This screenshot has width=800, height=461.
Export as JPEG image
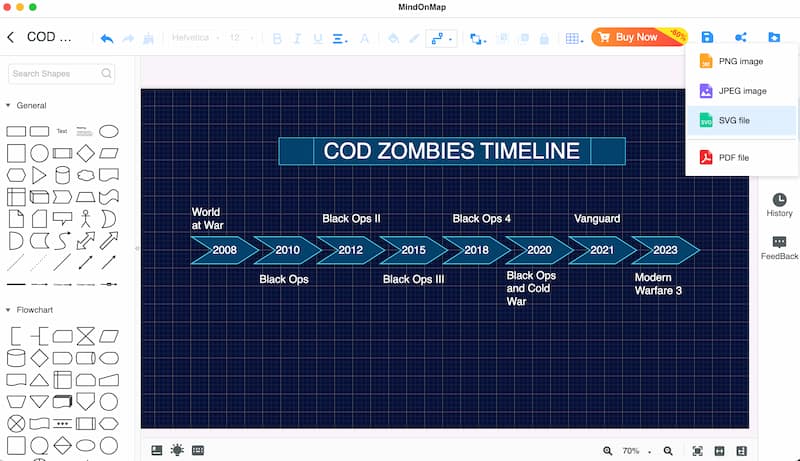[742, 91]
